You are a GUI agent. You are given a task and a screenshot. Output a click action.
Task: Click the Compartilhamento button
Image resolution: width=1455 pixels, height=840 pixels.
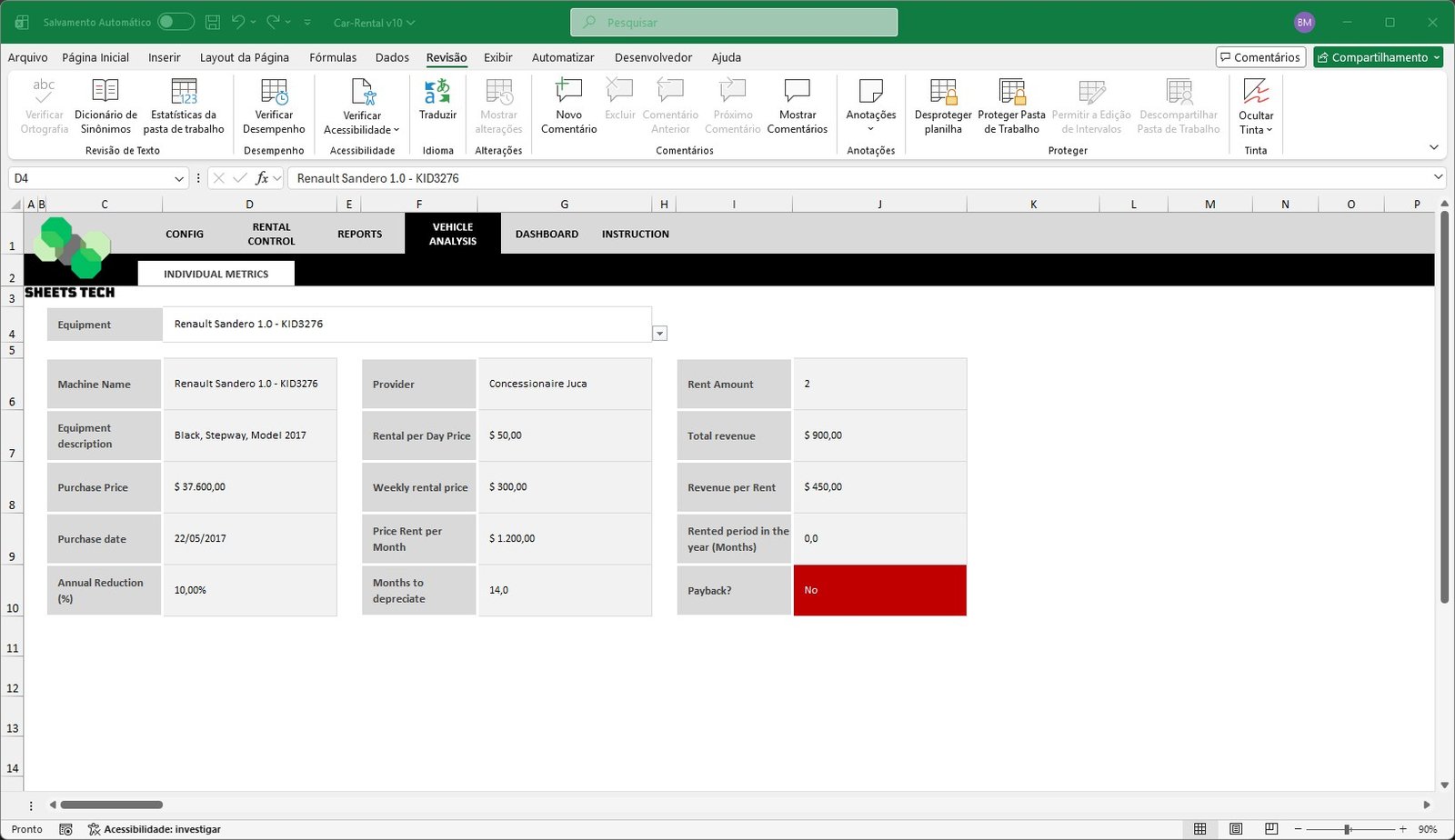(x=1378, y=56)
